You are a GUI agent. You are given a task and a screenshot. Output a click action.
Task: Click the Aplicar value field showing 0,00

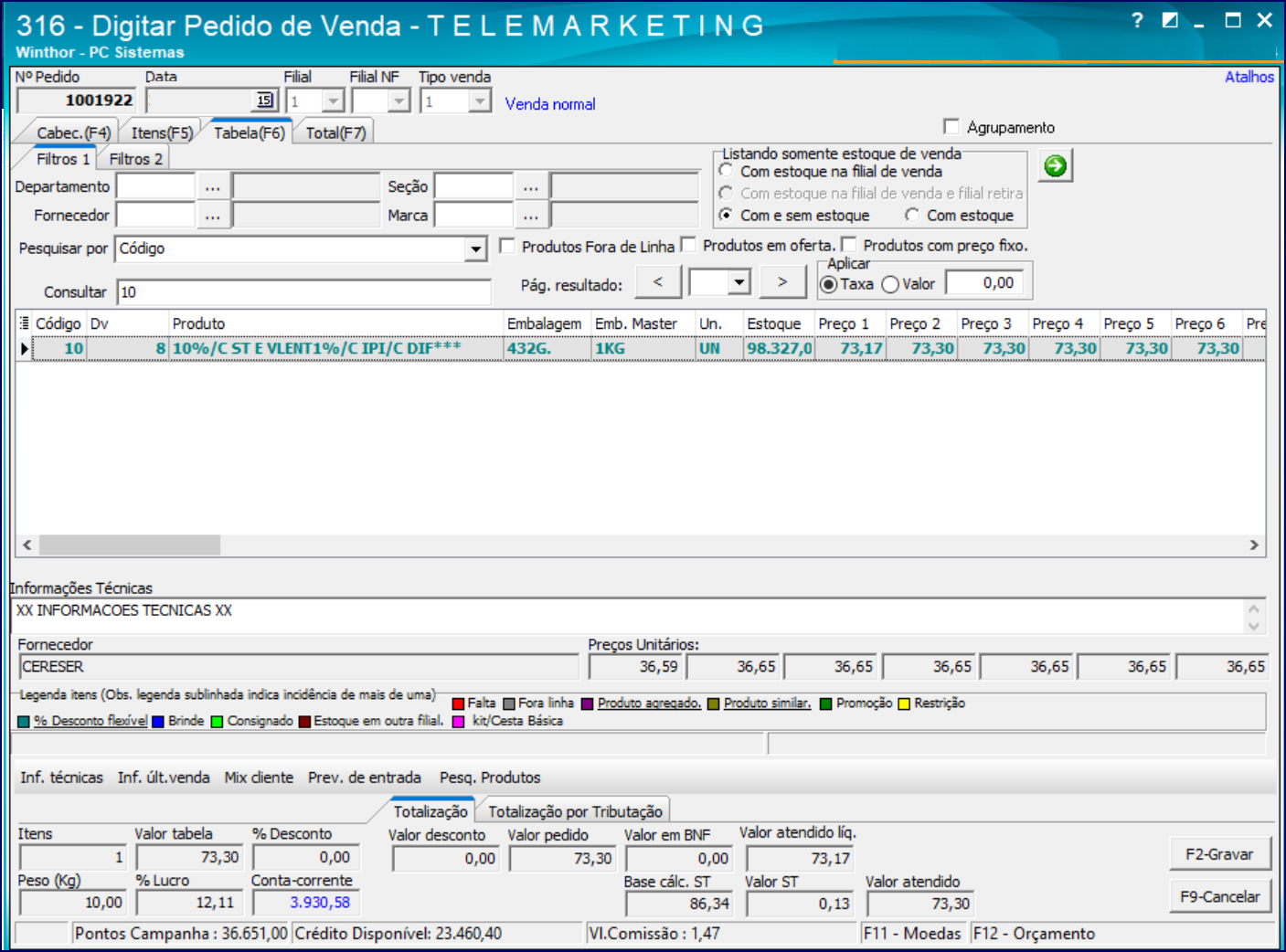(x=983, y=283)
